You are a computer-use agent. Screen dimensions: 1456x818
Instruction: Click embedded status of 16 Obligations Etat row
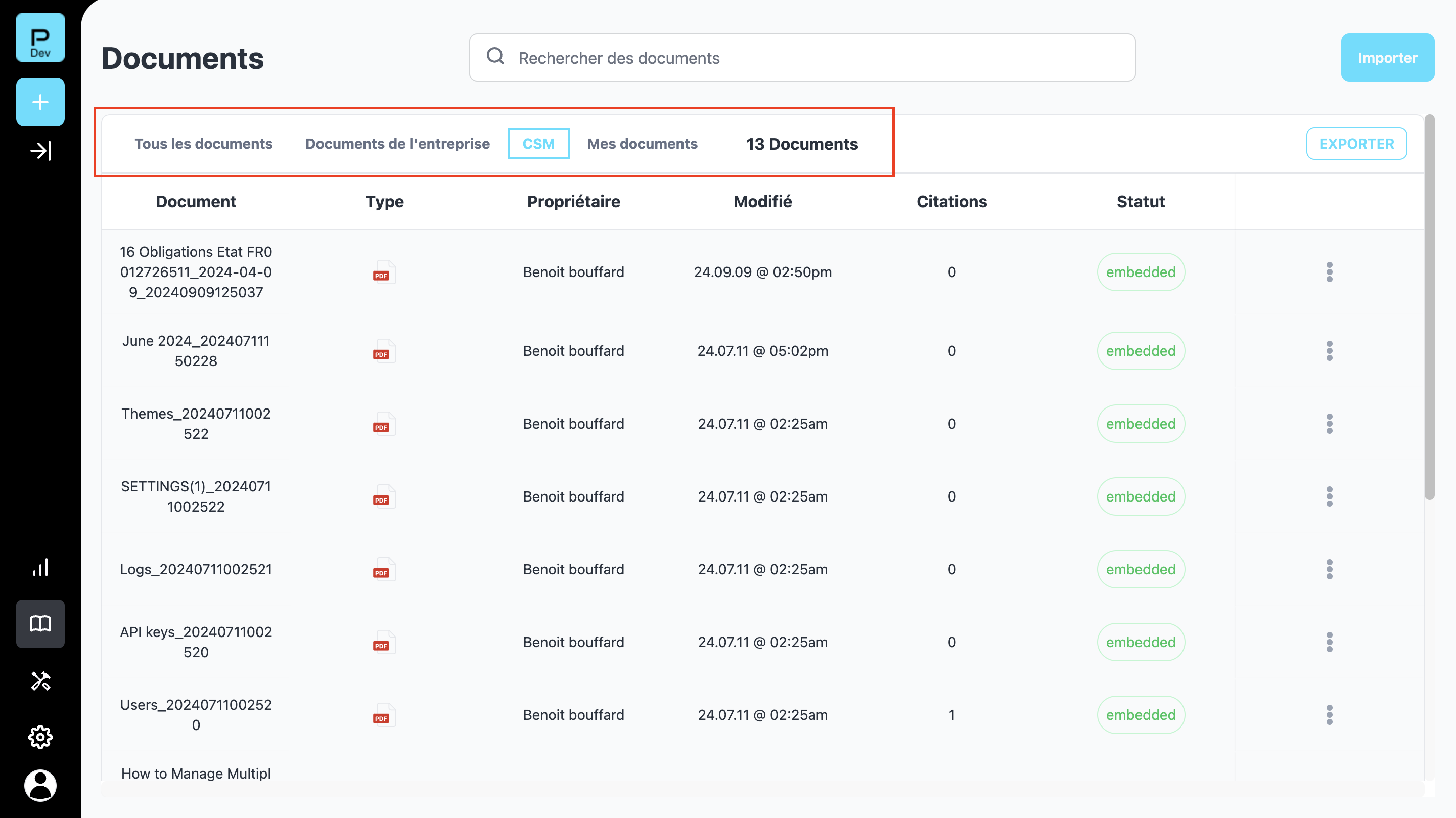coord(1141,272)
